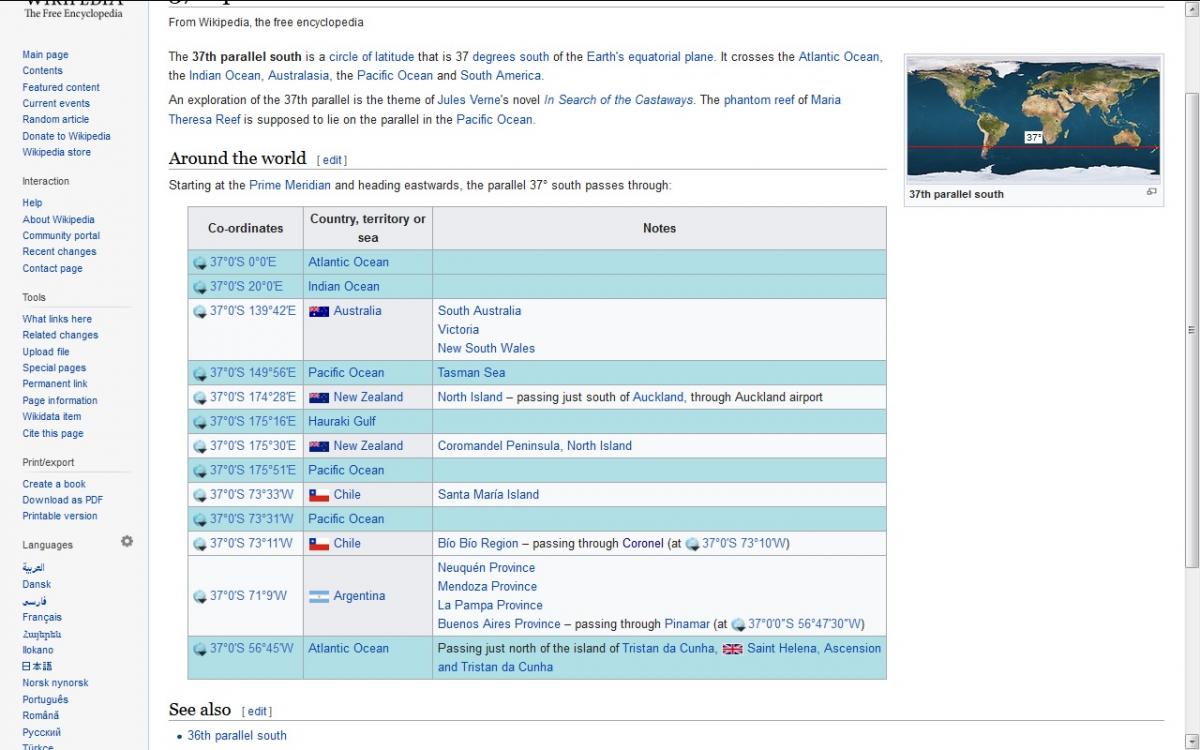Click the Argentina flag icon

319,596
